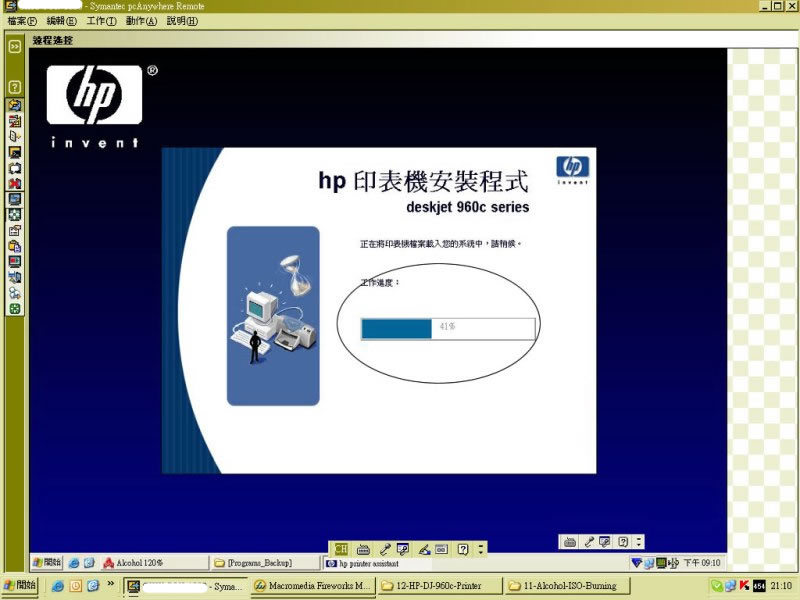800x600 pixels.
Task: Launch Internet Explorer from the local quick launch
Action: (58, 585)
